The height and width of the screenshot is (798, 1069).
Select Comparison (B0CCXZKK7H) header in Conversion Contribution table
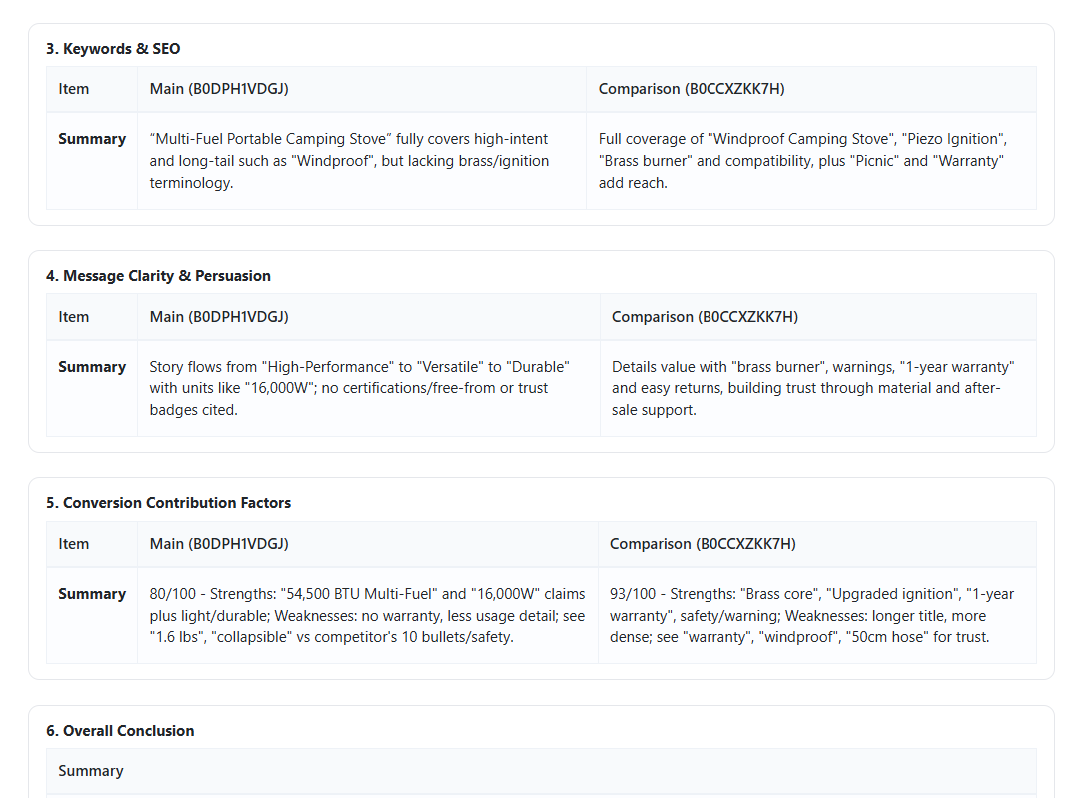coord(703,543)
